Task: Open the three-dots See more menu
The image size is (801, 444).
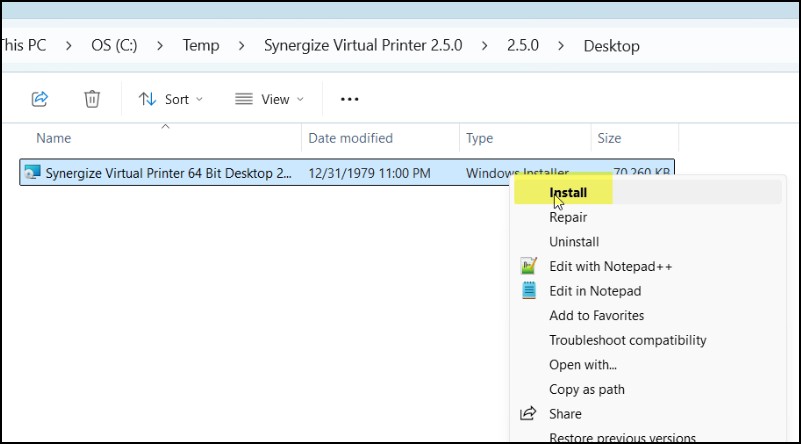Action: [349, 99]
